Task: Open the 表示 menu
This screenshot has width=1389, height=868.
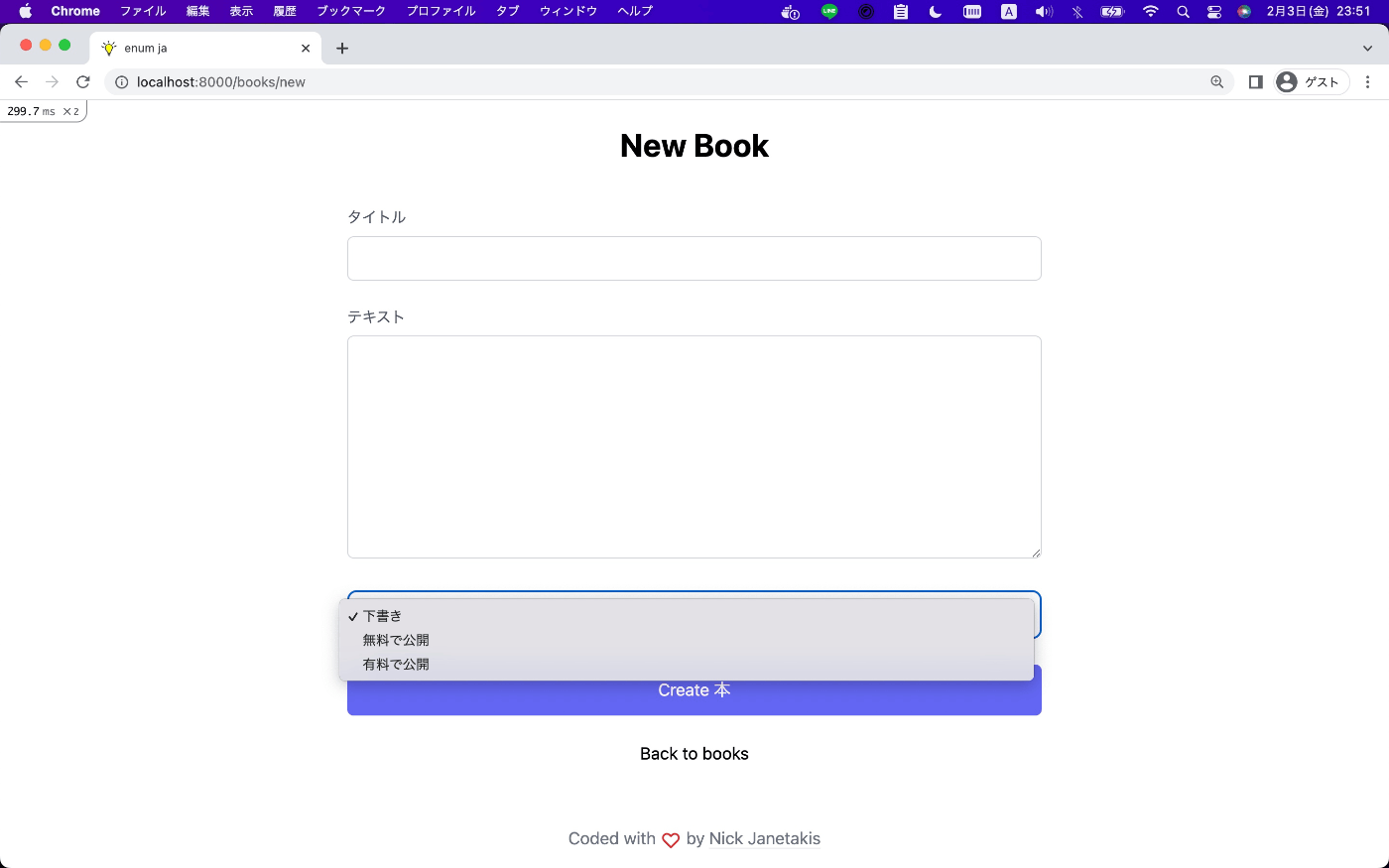Action: (241, 12)
